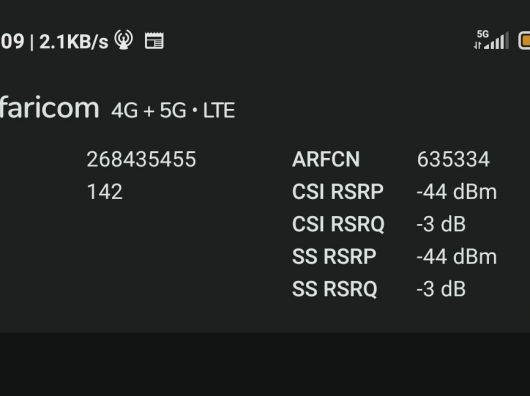Tap the SS RSRP label
The width and height of the screenshot is (530, 396).
click(334, 256)
